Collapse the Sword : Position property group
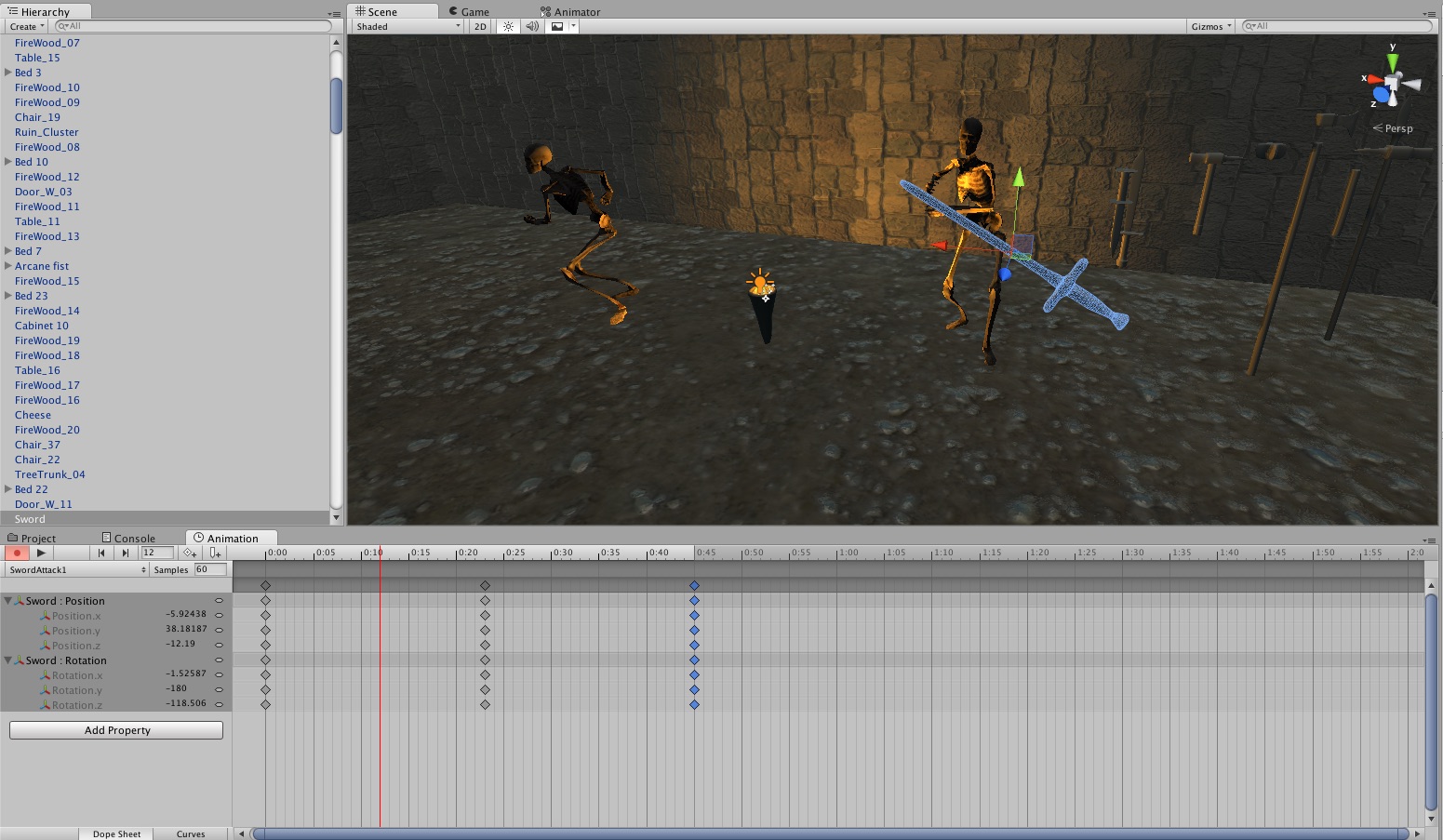 click(x=8, y=601)
